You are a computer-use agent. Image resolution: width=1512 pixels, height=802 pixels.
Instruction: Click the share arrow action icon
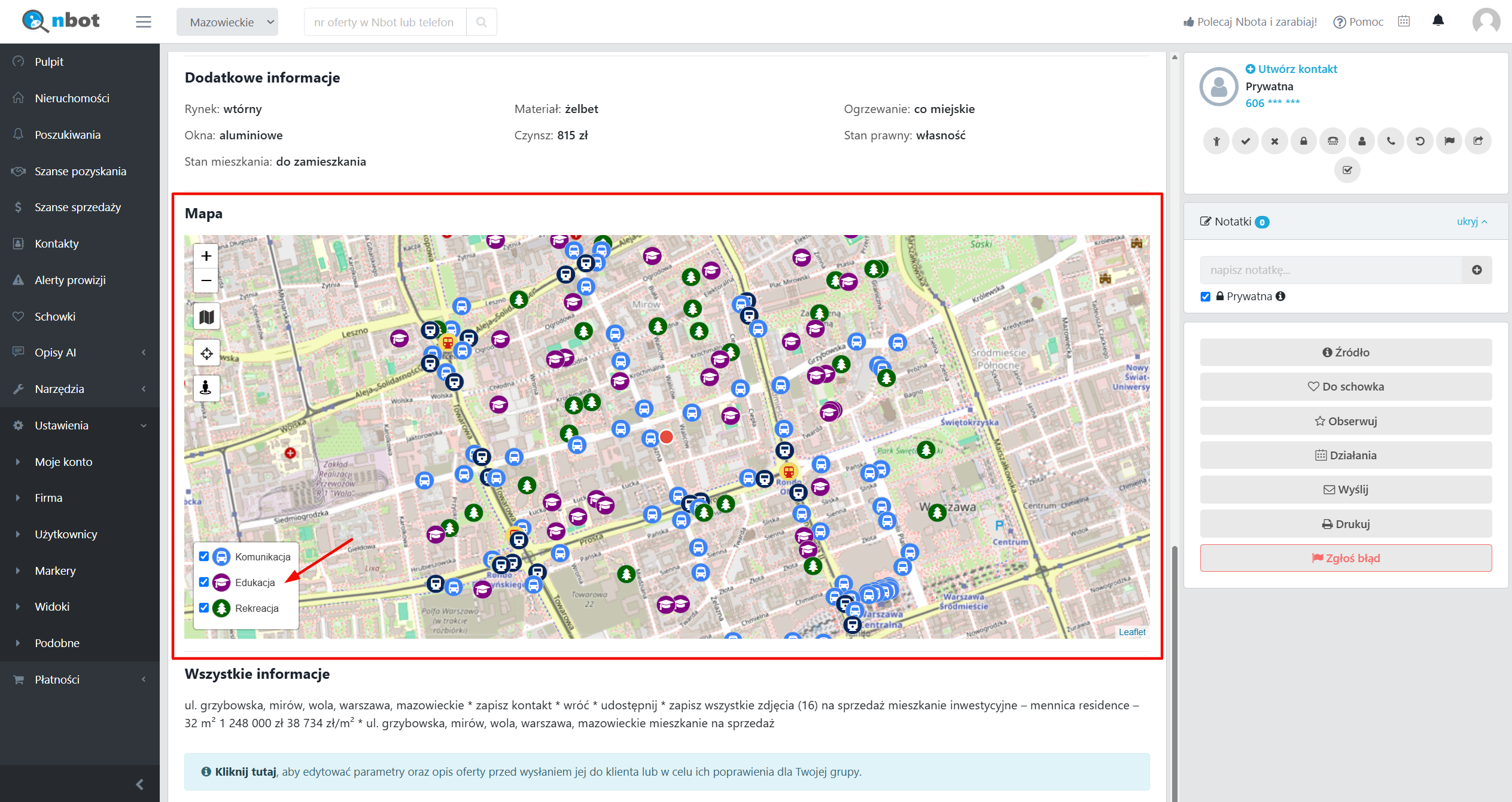pyautogui.click(x=1478, y=141)
